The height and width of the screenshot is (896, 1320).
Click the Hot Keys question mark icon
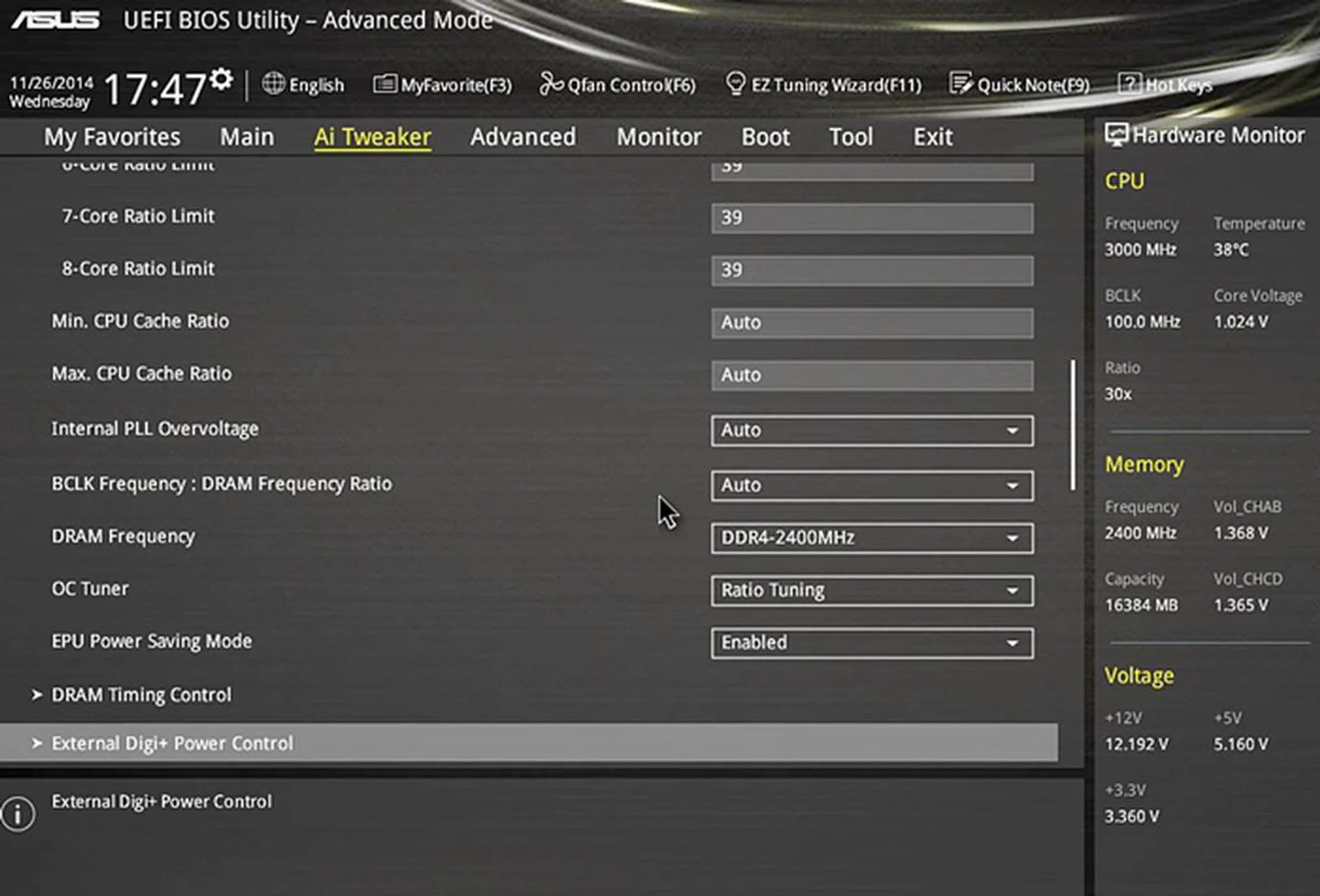click(x=1129, y=84)
